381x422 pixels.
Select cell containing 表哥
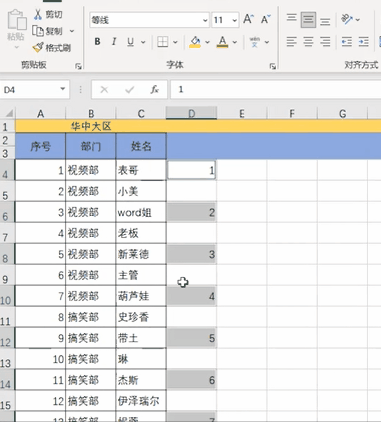(x=141, y=170)
